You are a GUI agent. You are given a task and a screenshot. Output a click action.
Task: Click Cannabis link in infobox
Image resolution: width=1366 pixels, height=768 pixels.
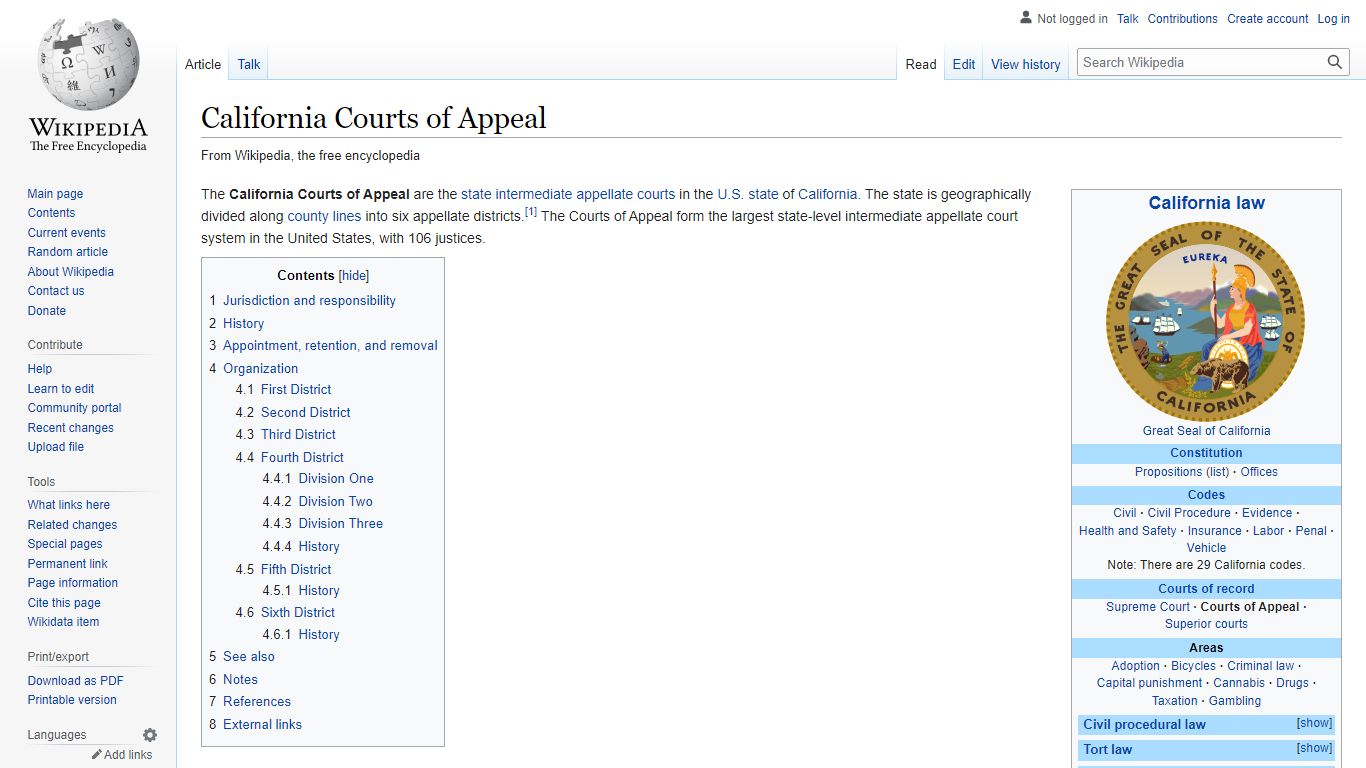[1239, 683]
